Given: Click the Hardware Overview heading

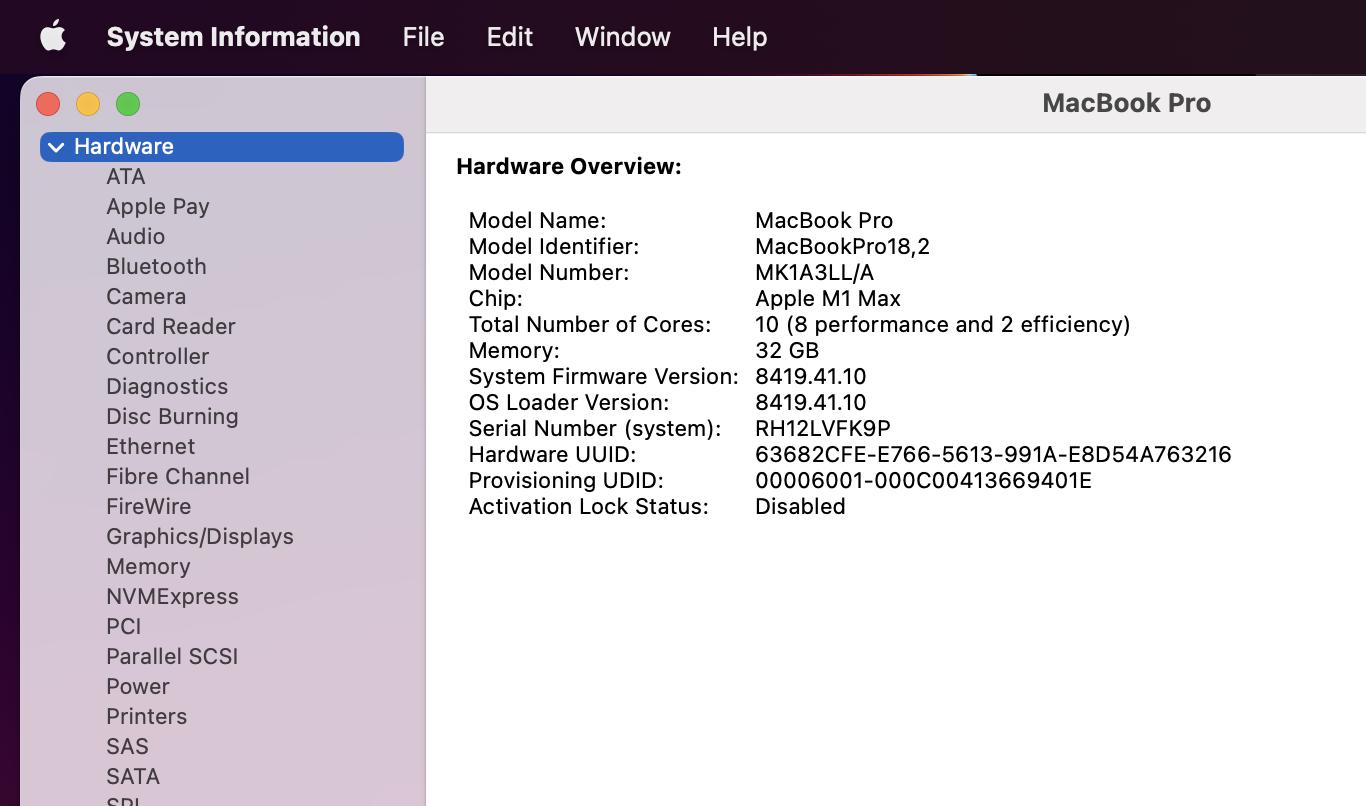Looking at the screenshot, I should [569, 166].
